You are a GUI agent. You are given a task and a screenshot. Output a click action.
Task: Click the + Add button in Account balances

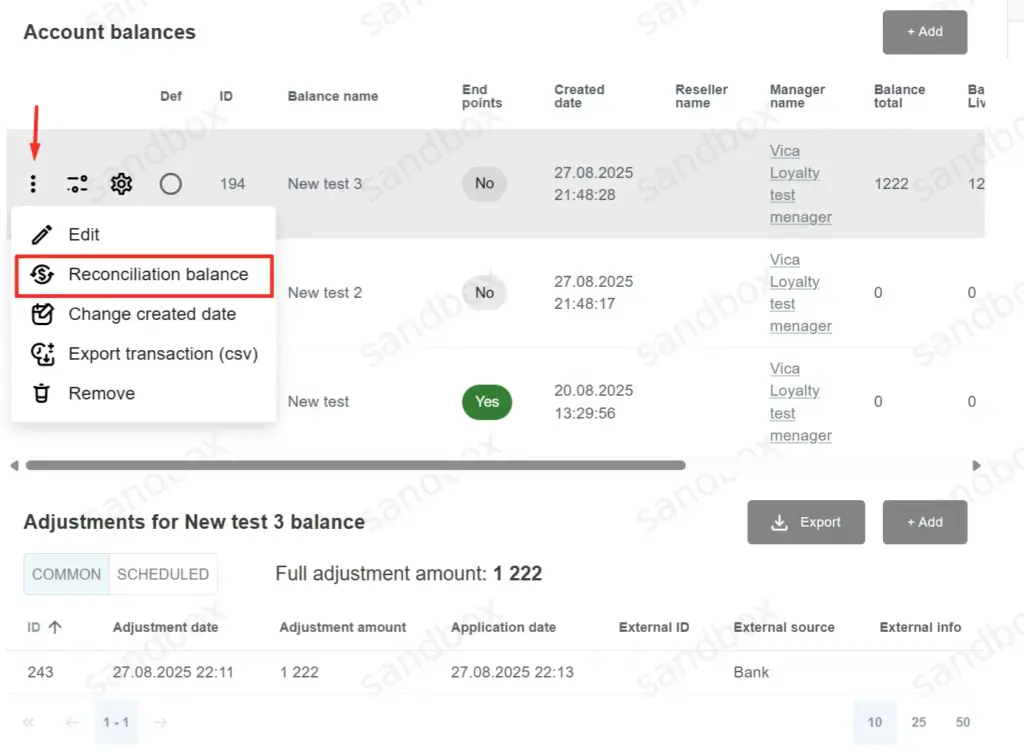click(x=924, y=32)
